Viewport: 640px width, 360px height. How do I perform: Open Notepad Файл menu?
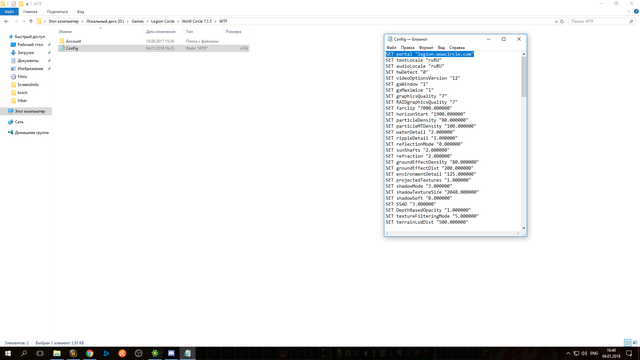391,48
